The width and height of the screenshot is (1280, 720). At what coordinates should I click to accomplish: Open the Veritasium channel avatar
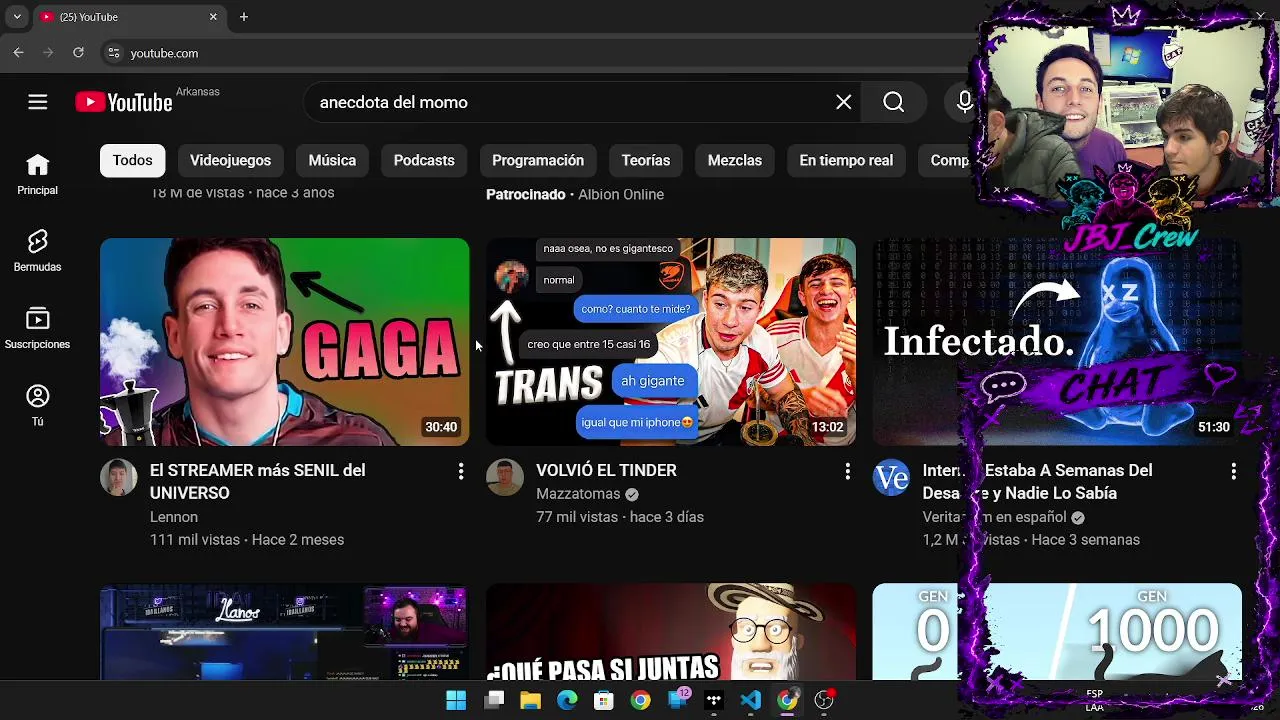pyautogui.click(x=890, y=478)
